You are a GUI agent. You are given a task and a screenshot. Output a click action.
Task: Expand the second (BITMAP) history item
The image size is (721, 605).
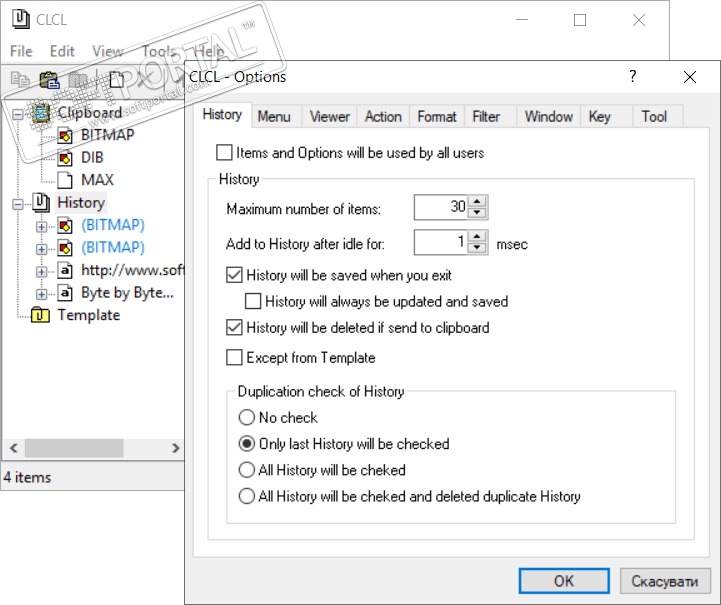click(41, 249)
